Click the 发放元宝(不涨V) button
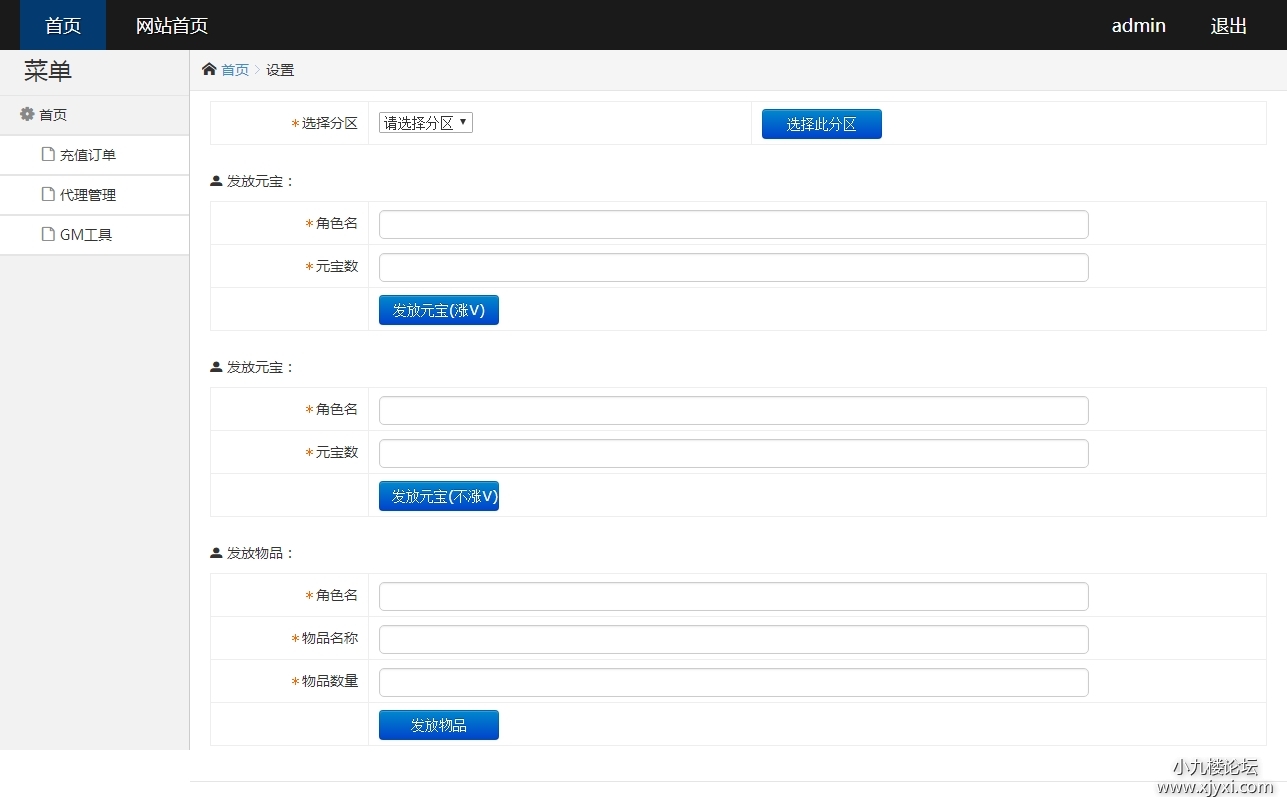1287x802 pixels. pos(438,496)
